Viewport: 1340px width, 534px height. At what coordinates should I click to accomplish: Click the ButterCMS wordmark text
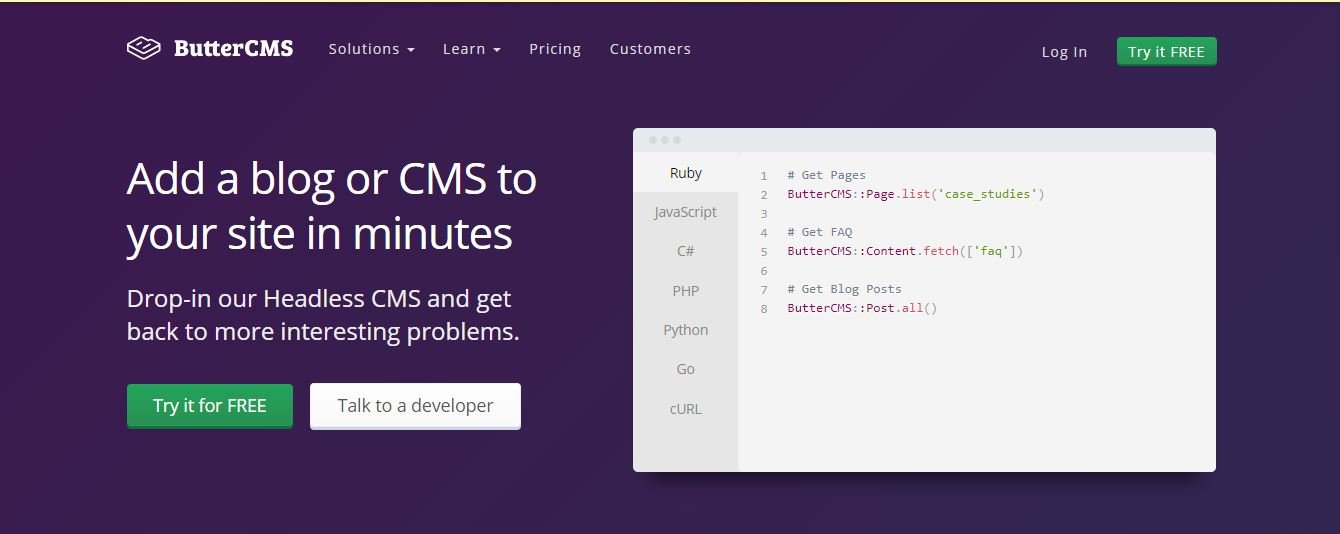click(233, 48)
